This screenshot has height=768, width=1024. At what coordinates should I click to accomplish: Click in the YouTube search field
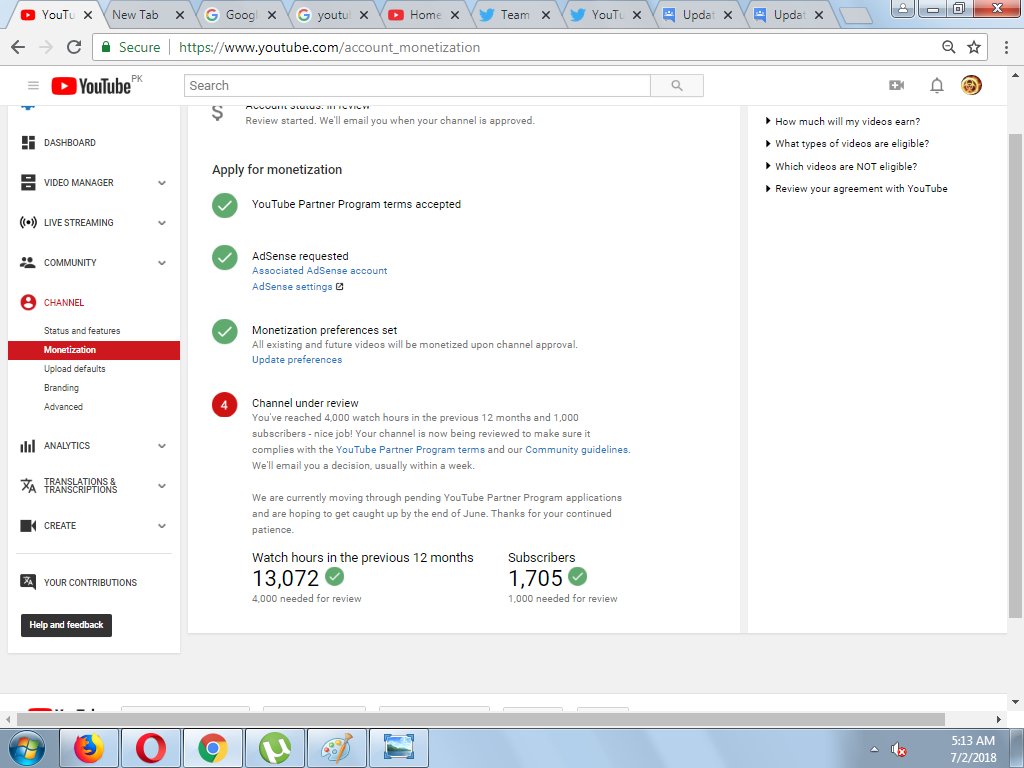click(417, 86)
